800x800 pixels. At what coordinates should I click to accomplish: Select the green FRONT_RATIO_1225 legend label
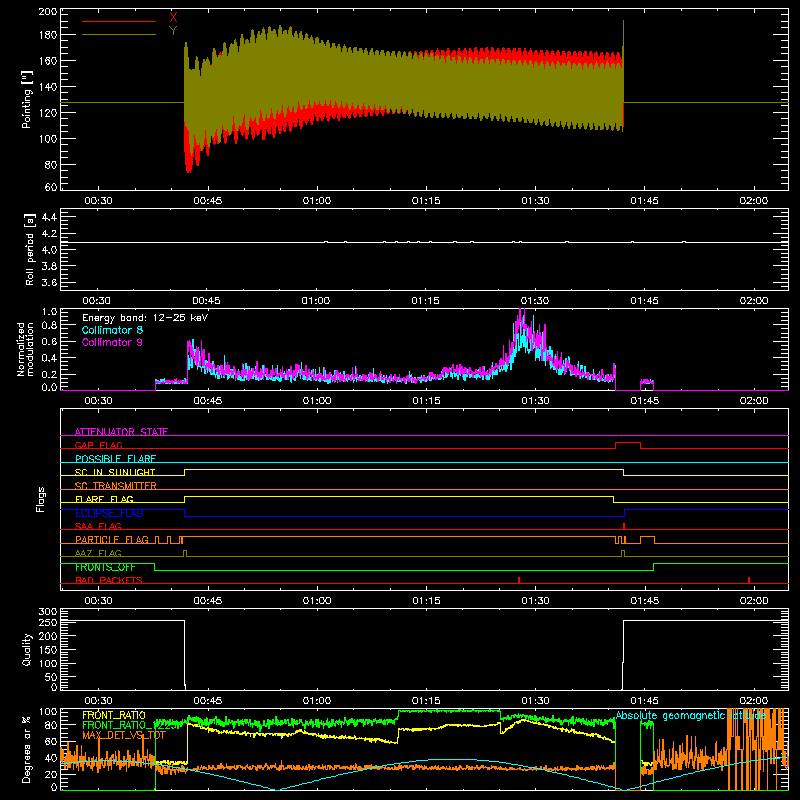pyautogui.click(x=129, y=725)
